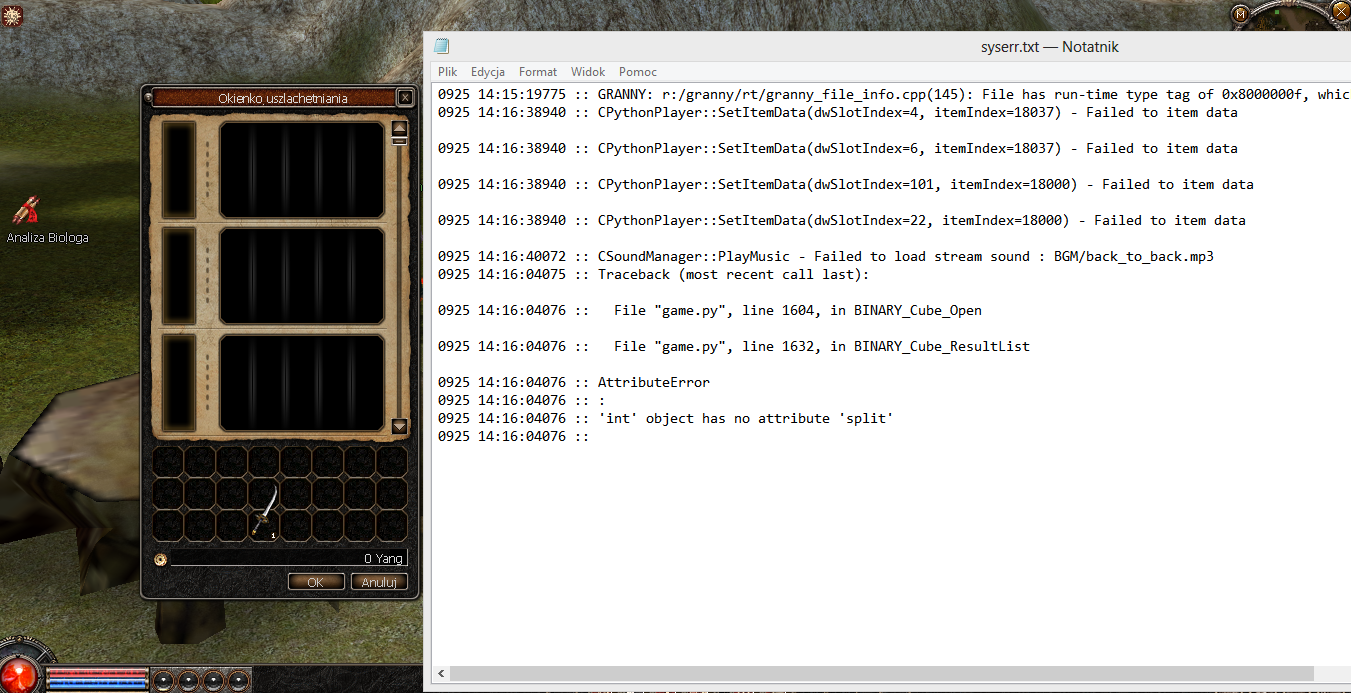Select middle result's large black slot

[x=302, y=276]
